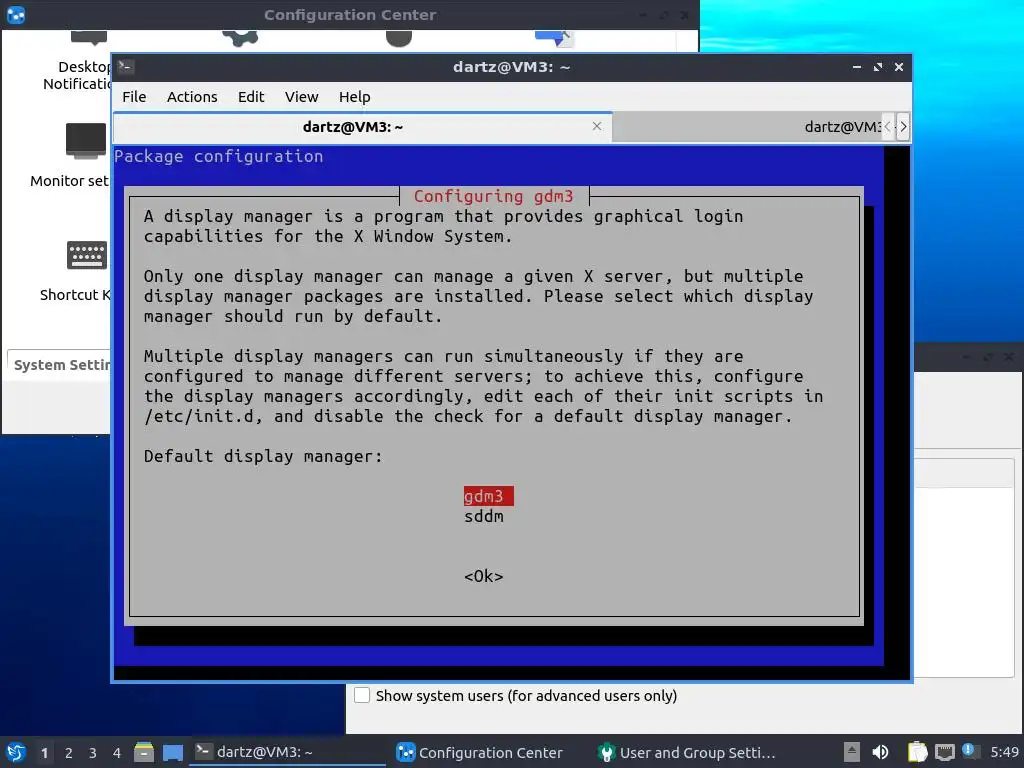Select gdm3 as default display manager
The width and height of the screenshot is (1024, 768).
click(x=488, y=496)
